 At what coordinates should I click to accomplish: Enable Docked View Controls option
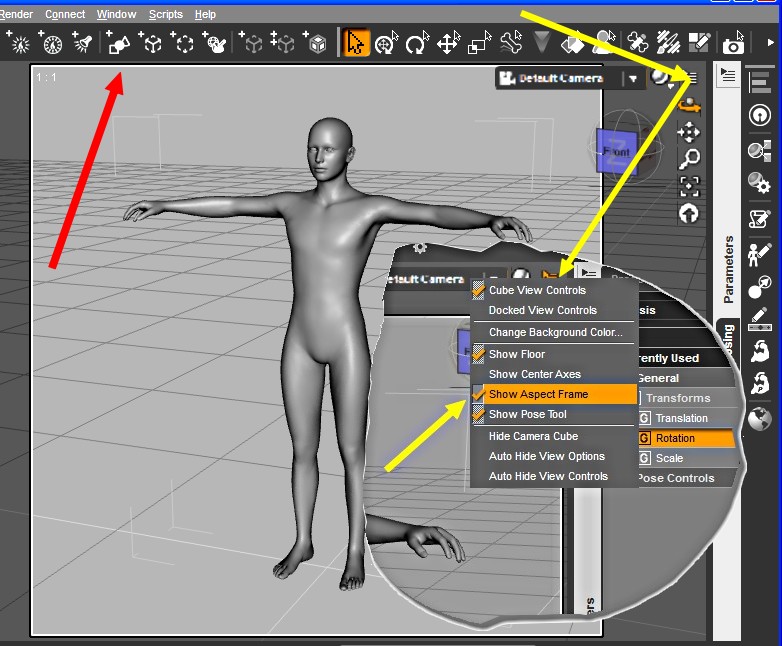coord(554,310)
